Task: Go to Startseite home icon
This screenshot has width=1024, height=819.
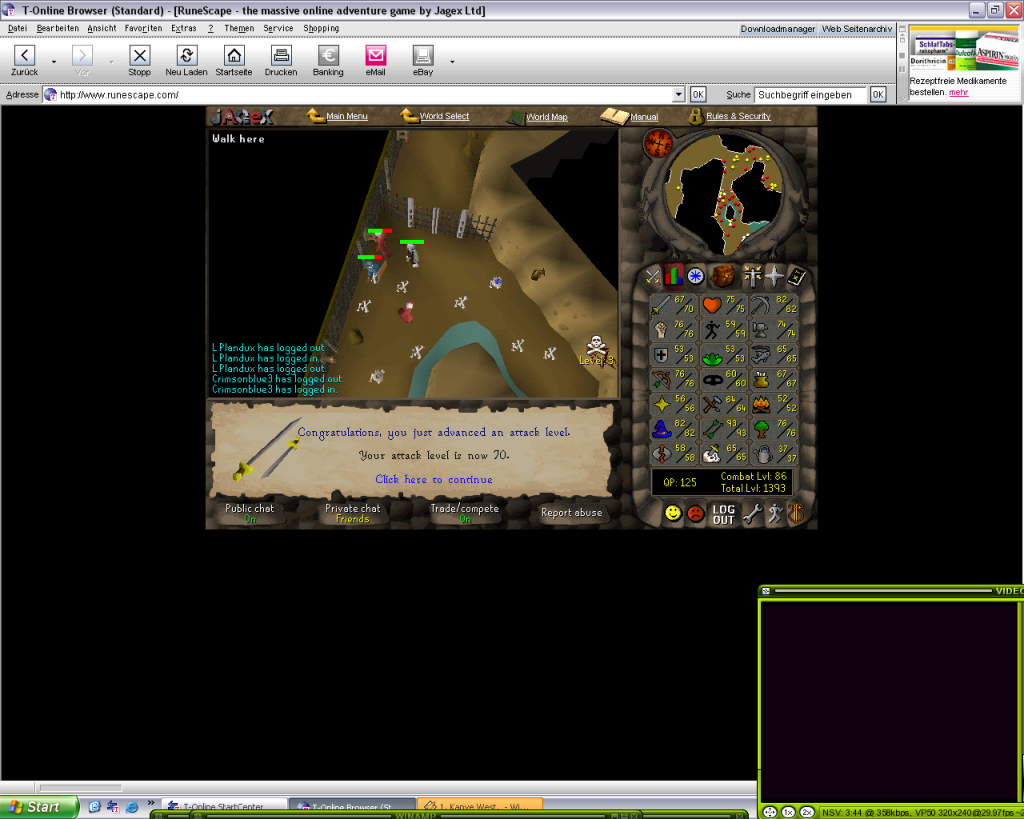Action: tap(234, 56)
